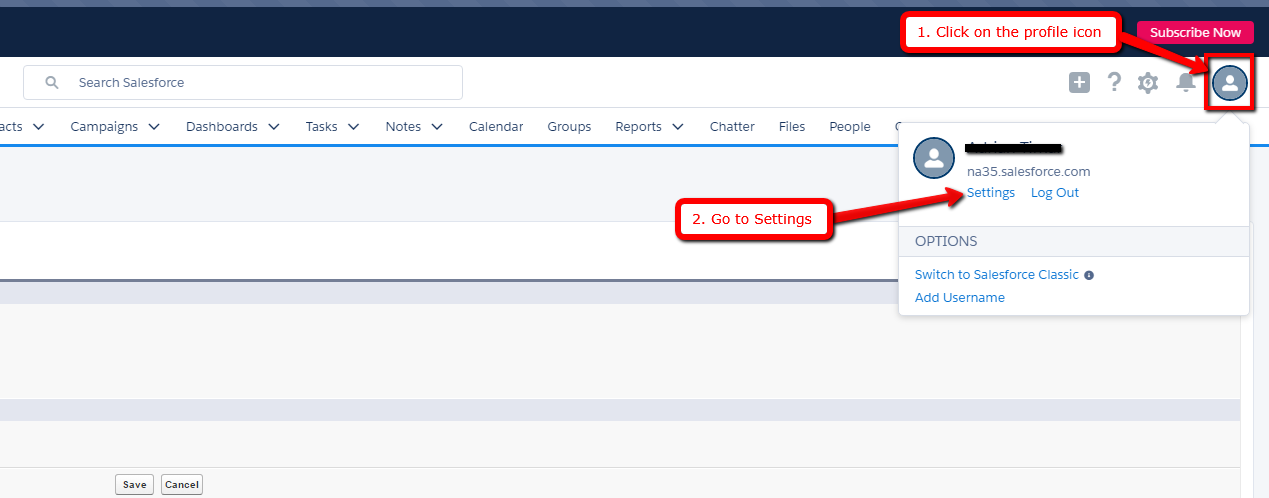1269x498 pixels.
Task: Expand the Contacts dropdown chevron
Action: pos(38,127)
